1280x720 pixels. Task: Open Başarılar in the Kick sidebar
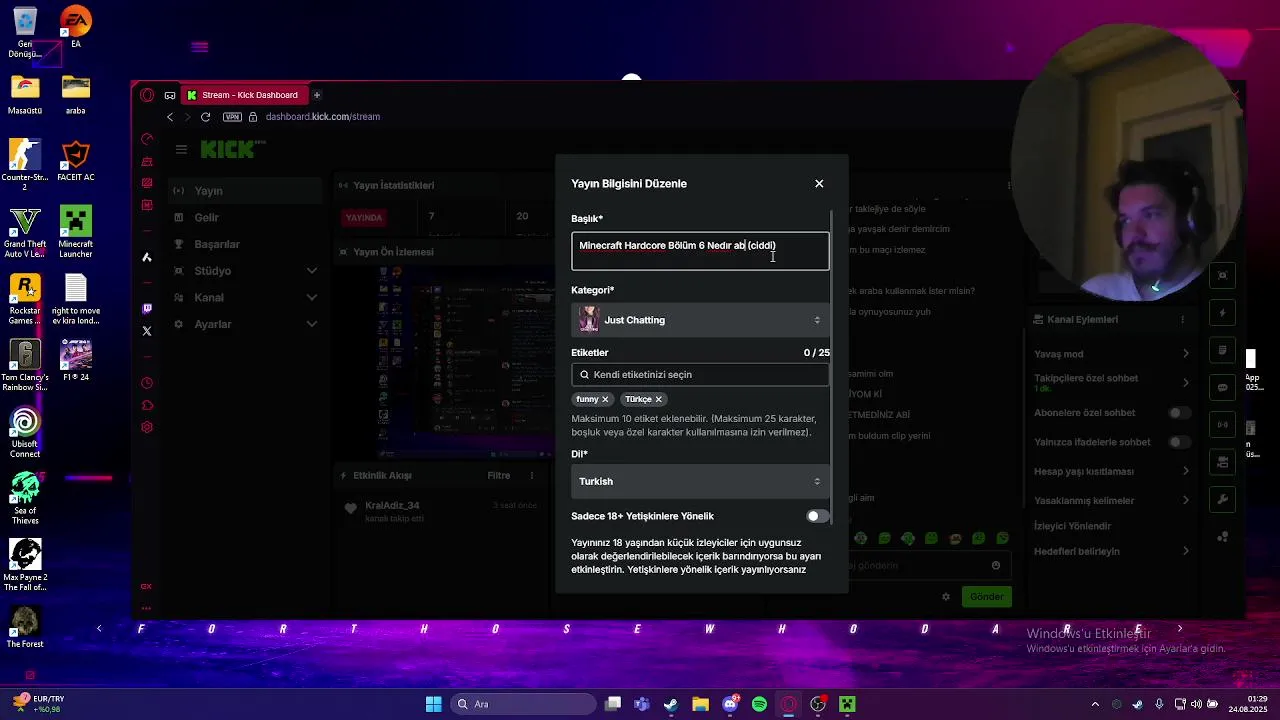[244, 244]
